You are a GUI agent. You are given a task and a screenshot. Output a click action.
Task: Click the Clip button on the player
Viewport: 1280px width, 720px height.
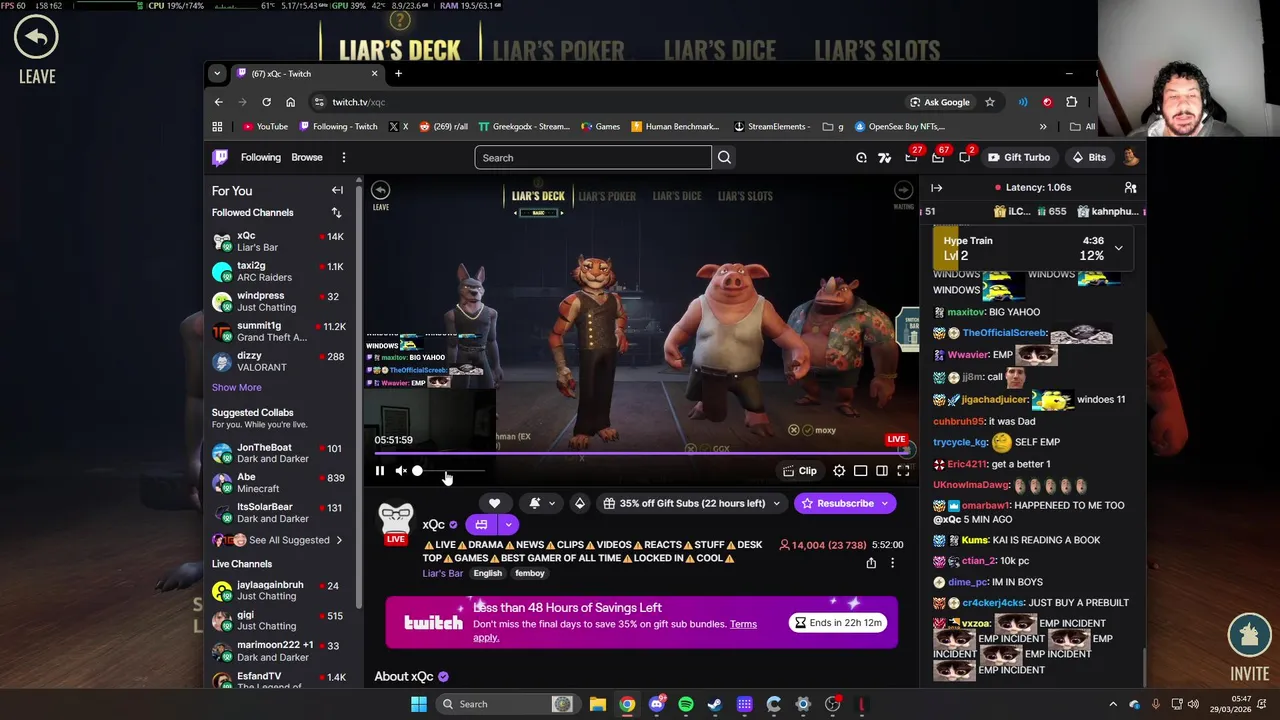point(799,471)
